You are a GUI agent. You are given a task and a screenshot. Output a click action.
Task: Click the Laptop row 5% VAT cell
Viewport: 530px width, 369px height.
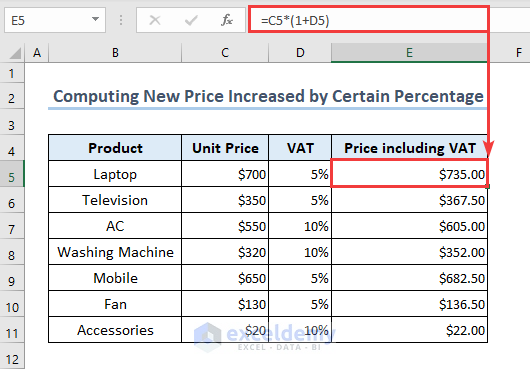[x=300, y=174]
